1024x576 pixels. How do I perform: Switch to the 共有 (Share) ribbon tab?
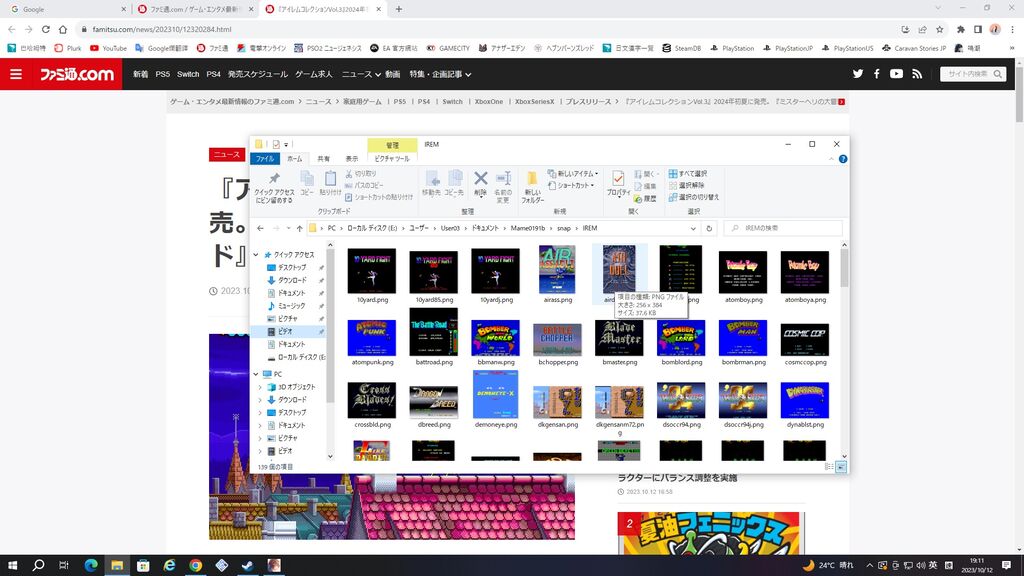coord(323,159)
